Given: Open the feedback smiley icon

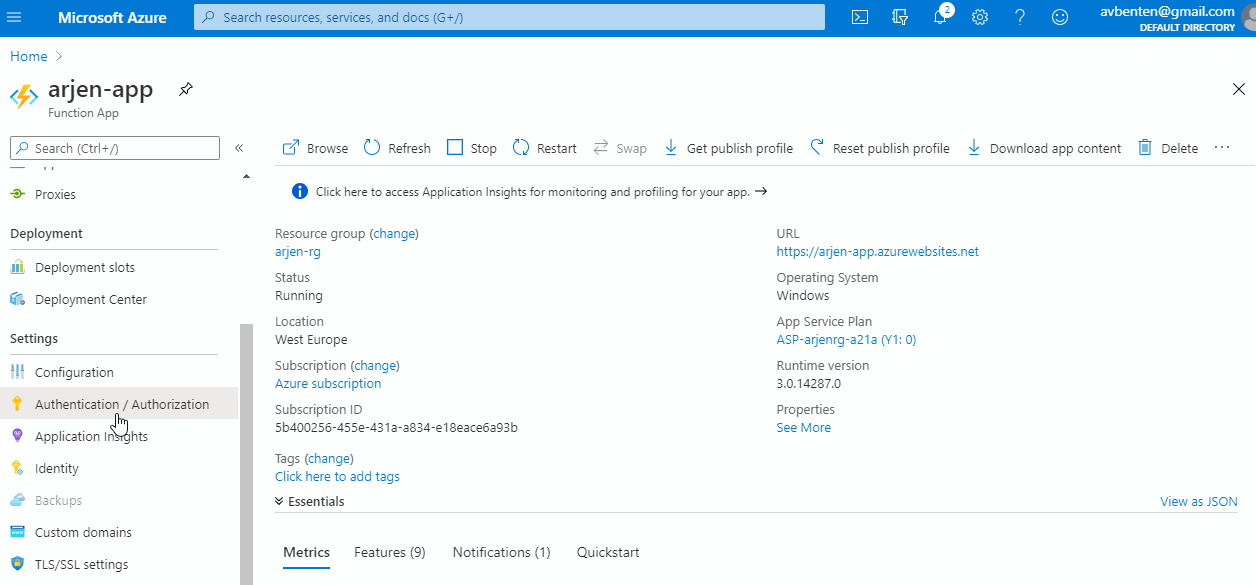Looking at the screenshot, I should (x=1060, y=17).
